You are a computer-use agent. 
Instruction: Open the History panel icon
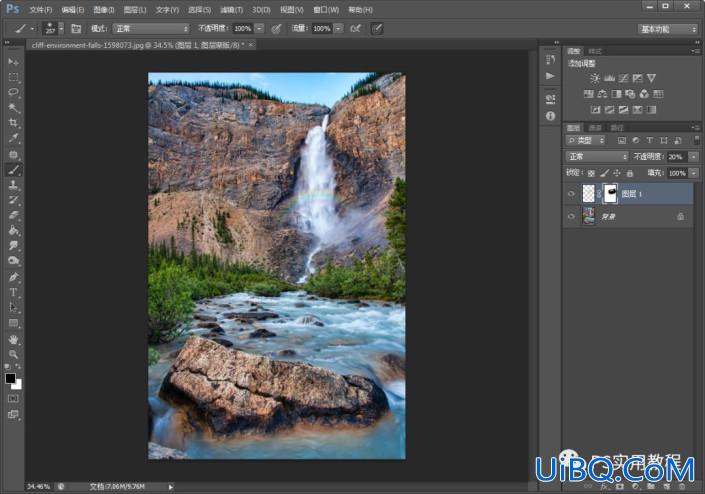pyautogui.click(x=550, y=60)
